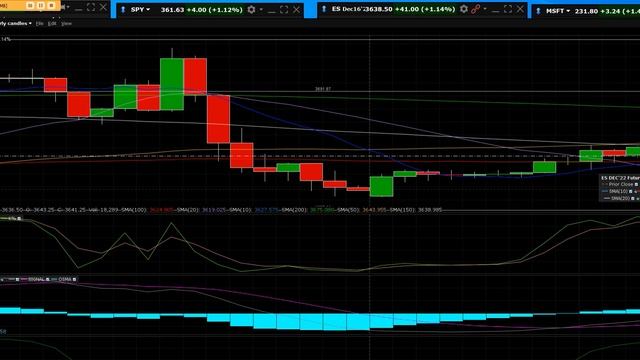
Task: Click the ES DEC'22 Futures legend title
Action: coord(620,178)
